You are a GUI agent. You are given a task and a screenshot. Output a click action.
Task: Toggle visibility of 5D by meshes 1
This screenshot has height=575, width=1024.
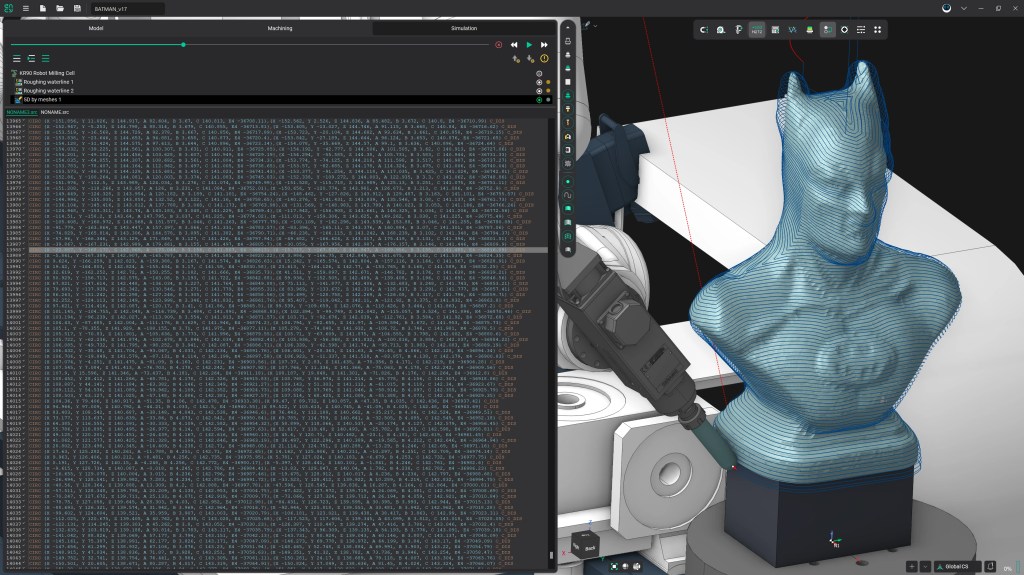(539, 100)
